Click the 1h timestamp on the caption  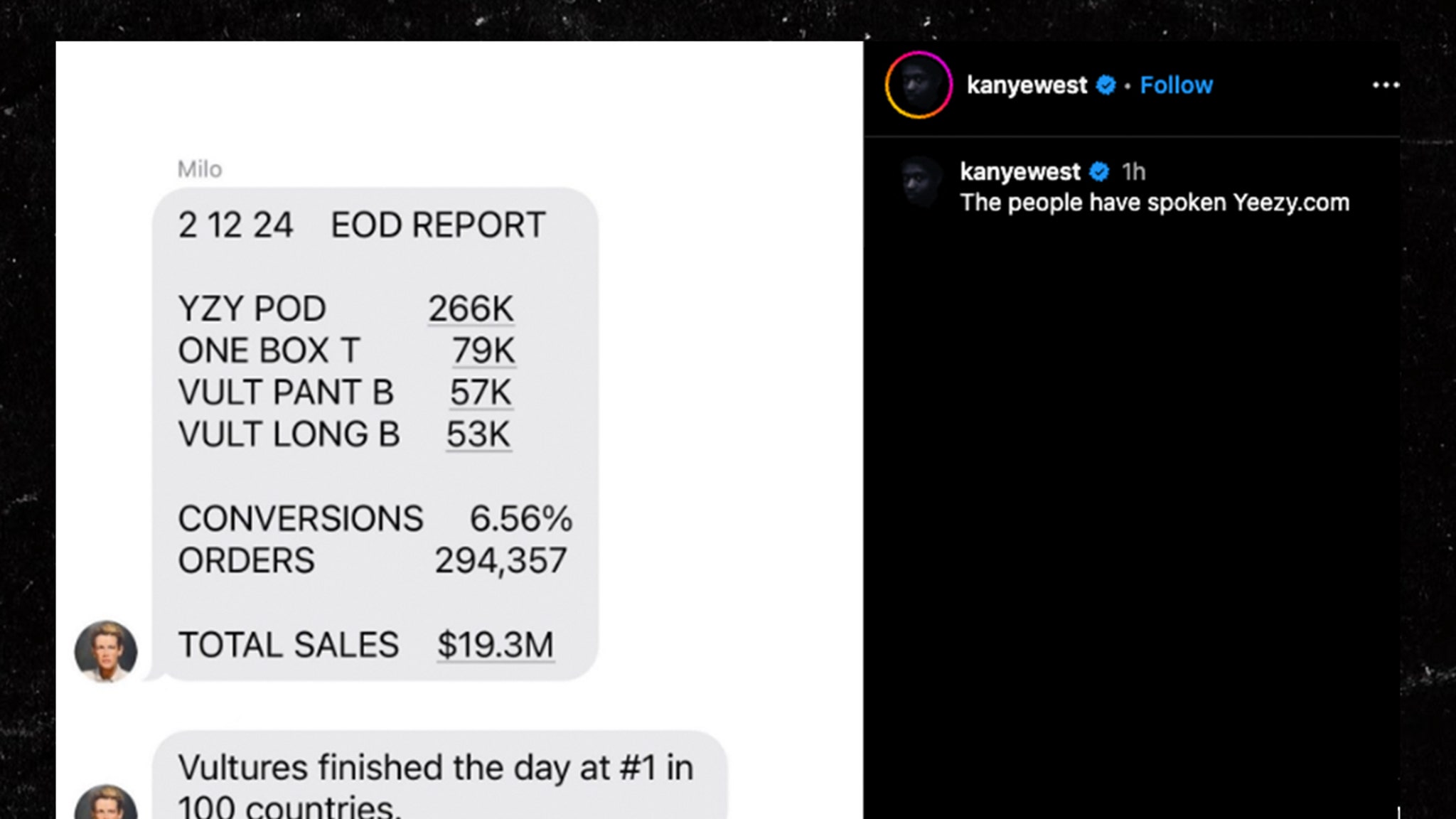coord(1135,171)
